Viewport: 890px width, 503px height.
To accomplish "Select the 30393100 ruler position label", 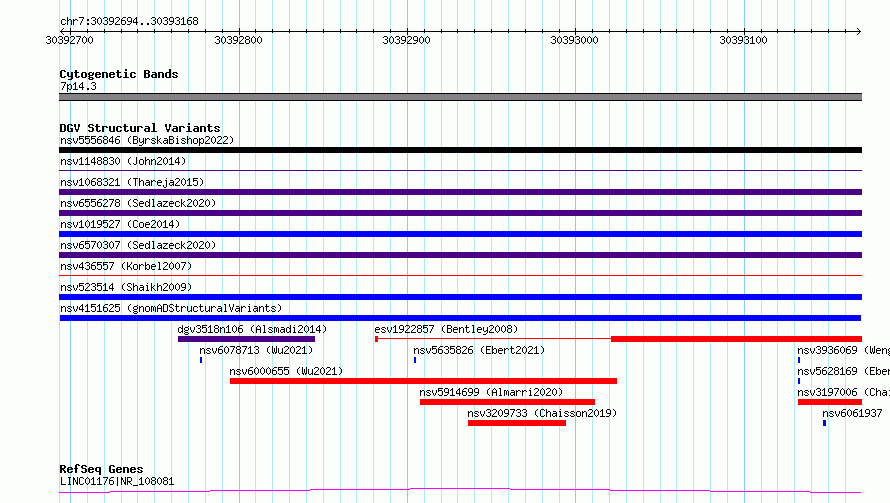I will (743, 40).
